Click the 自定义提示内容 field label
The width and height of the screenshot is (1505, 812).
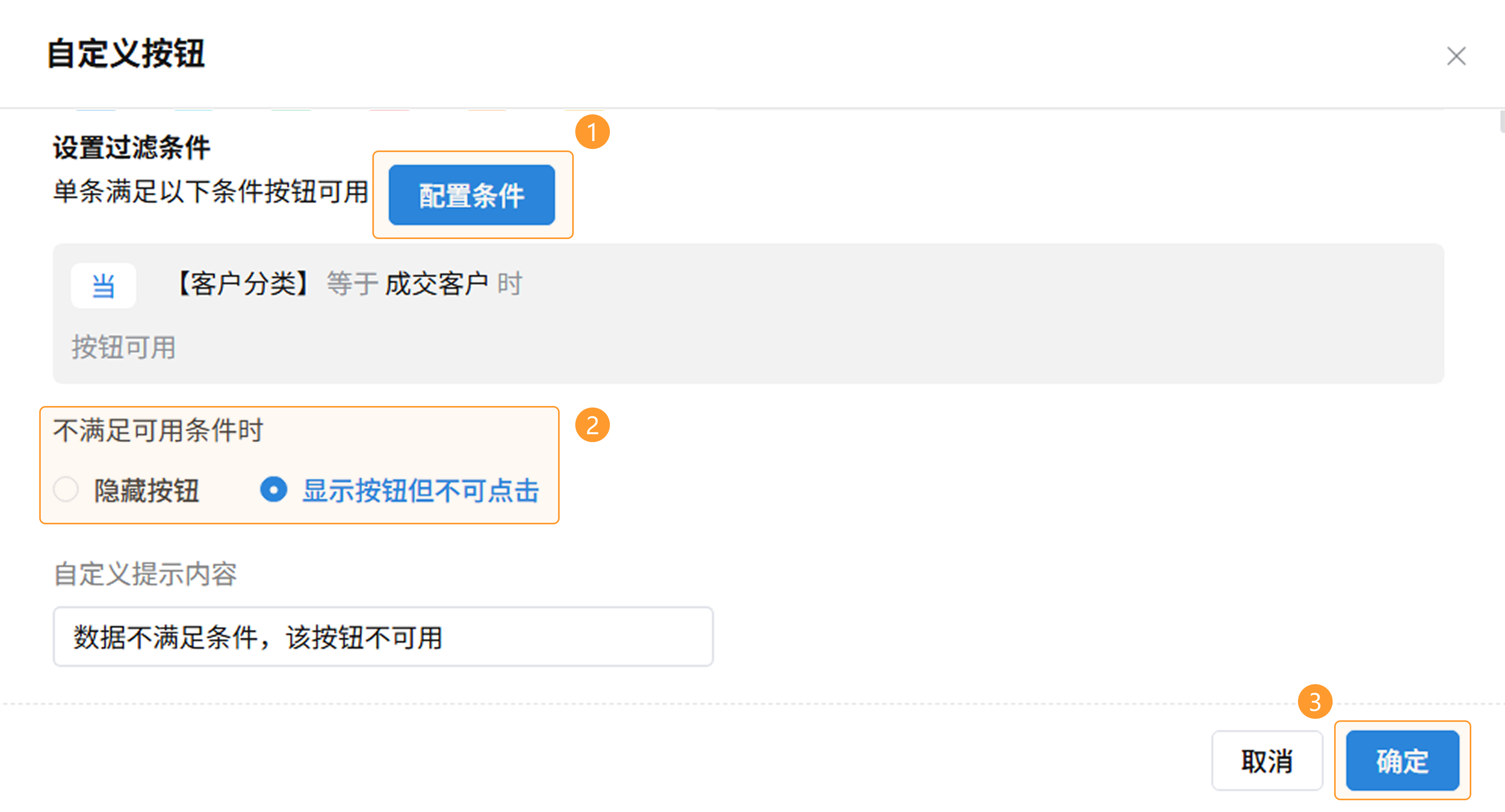145,574
